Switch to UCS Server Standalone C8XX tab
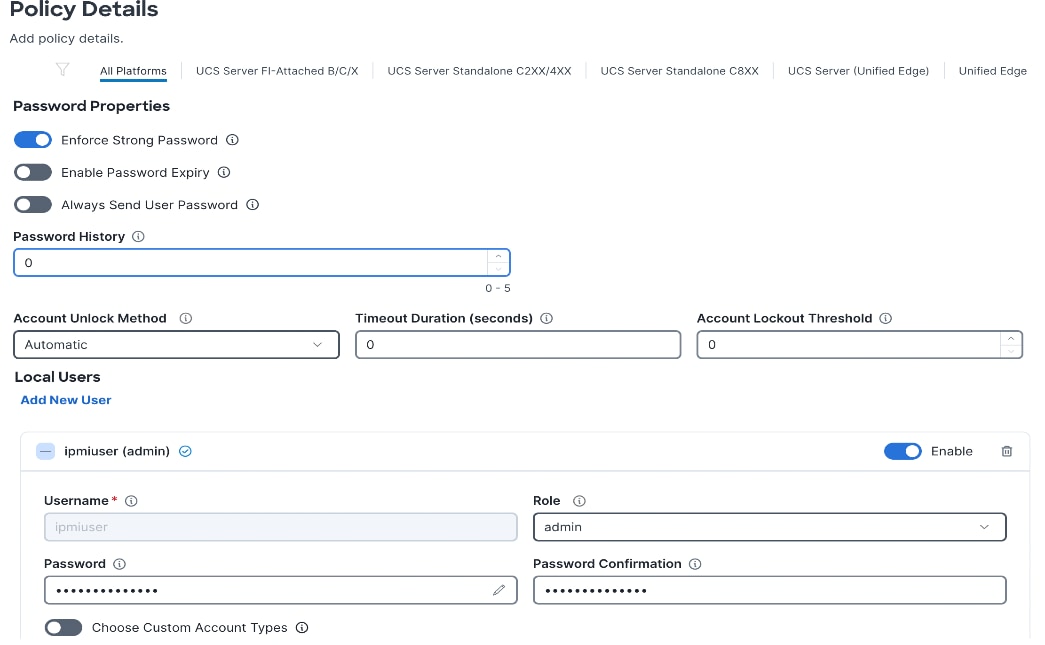Viewport: 1045px width, 645px height. pyautogui.click(x=680, y=71)
